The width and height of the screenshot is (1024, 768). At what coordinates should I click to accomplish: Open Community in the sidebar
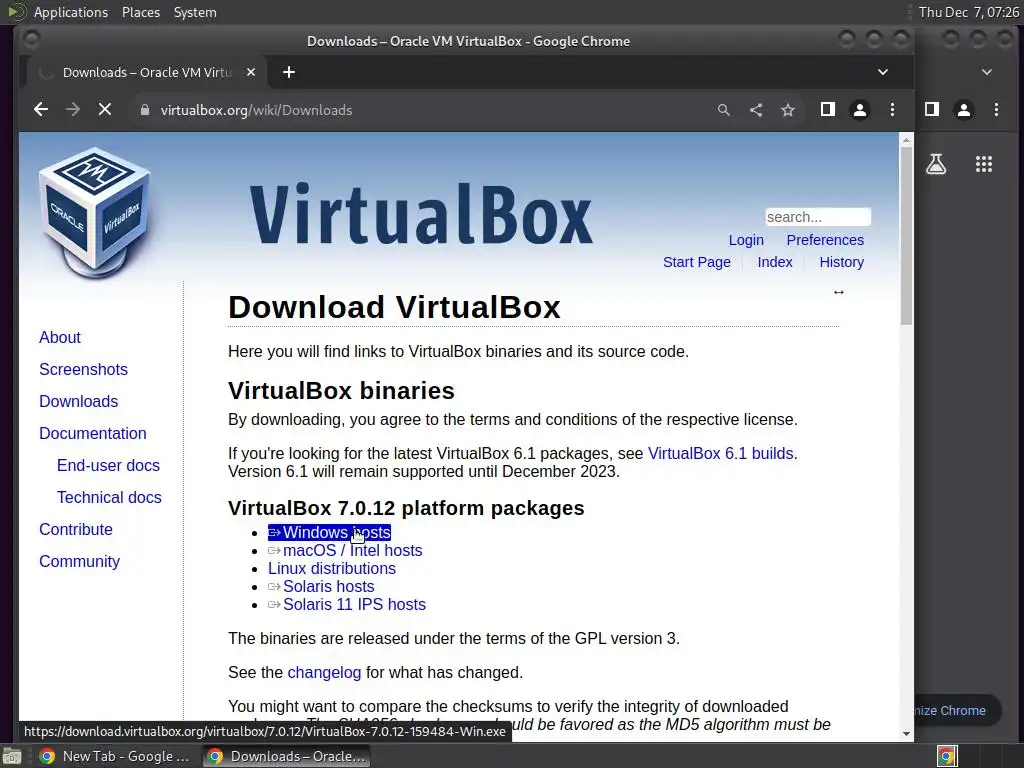click(79, 562)
